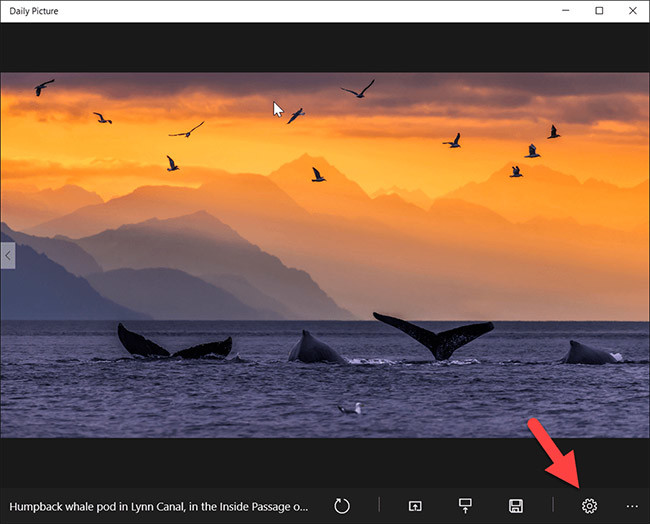Save the picture with floppy disk icon

(x=515, y=506)
